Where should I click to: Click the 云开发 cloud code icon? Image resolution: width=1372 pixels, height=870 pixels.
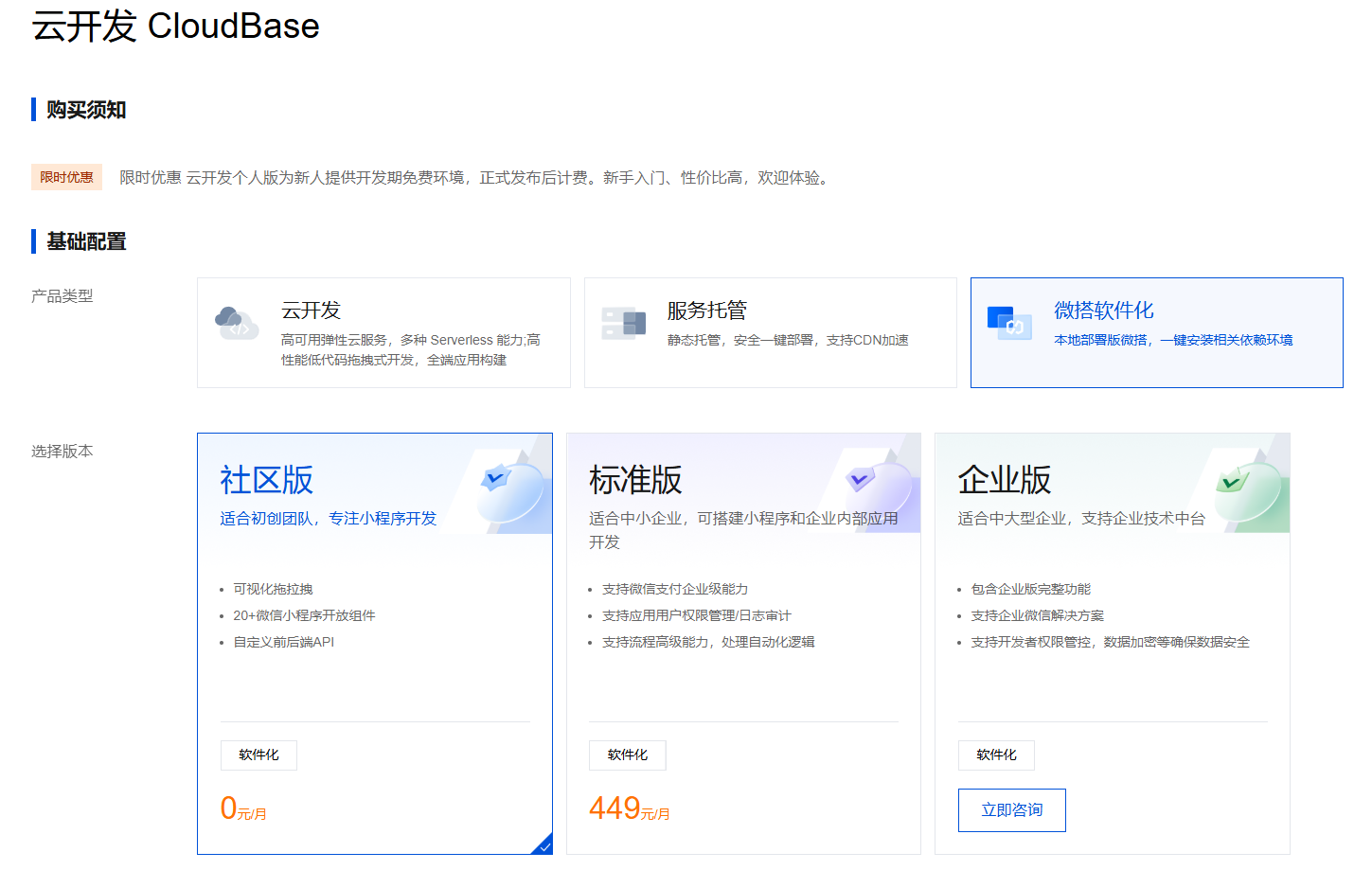pos(237,323)
